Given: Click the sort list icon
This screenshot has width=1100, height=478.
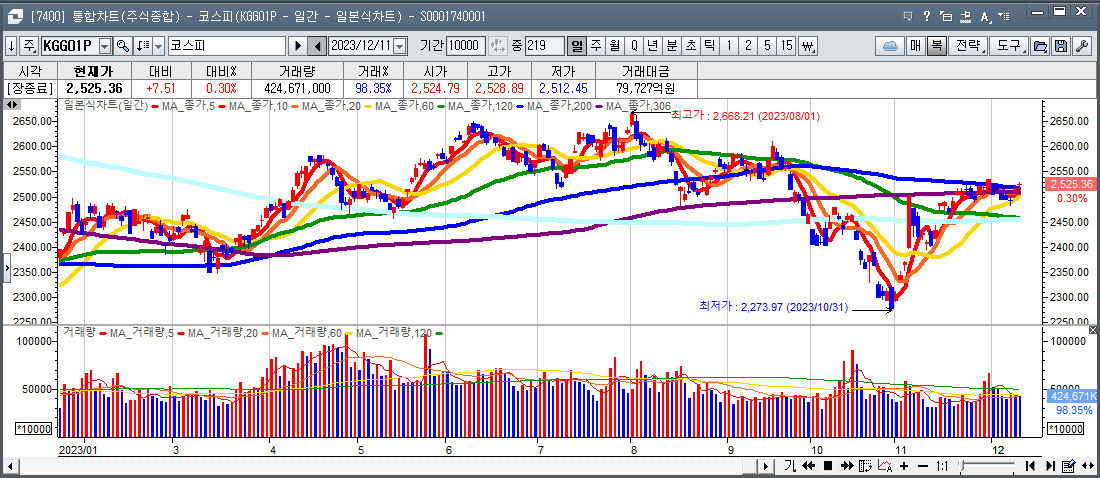Looking at the screenshot, I should click(x=143, y=46).
